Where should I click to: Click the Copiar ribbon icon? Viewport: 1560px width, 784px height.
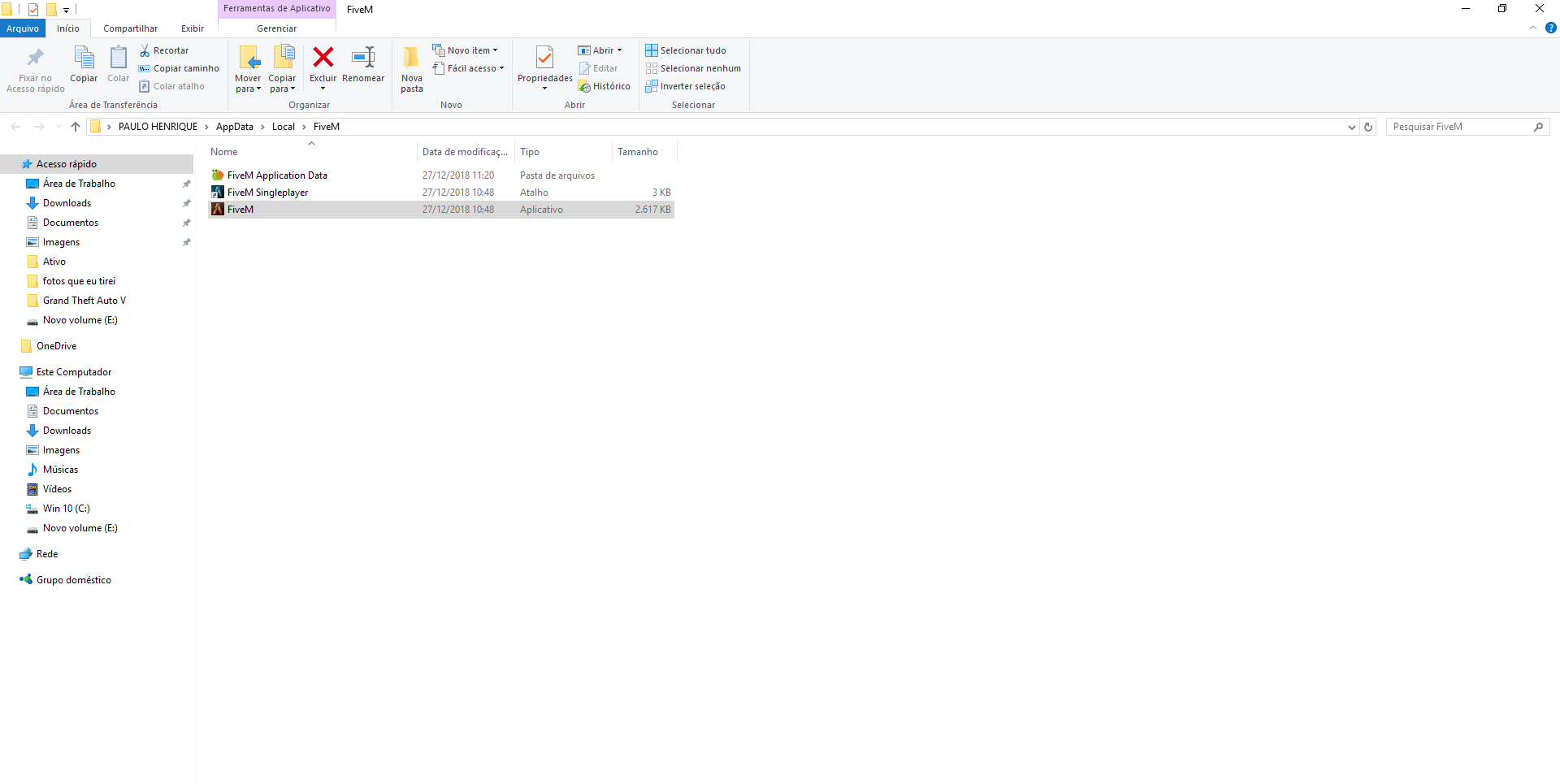[x=84, y=57]
